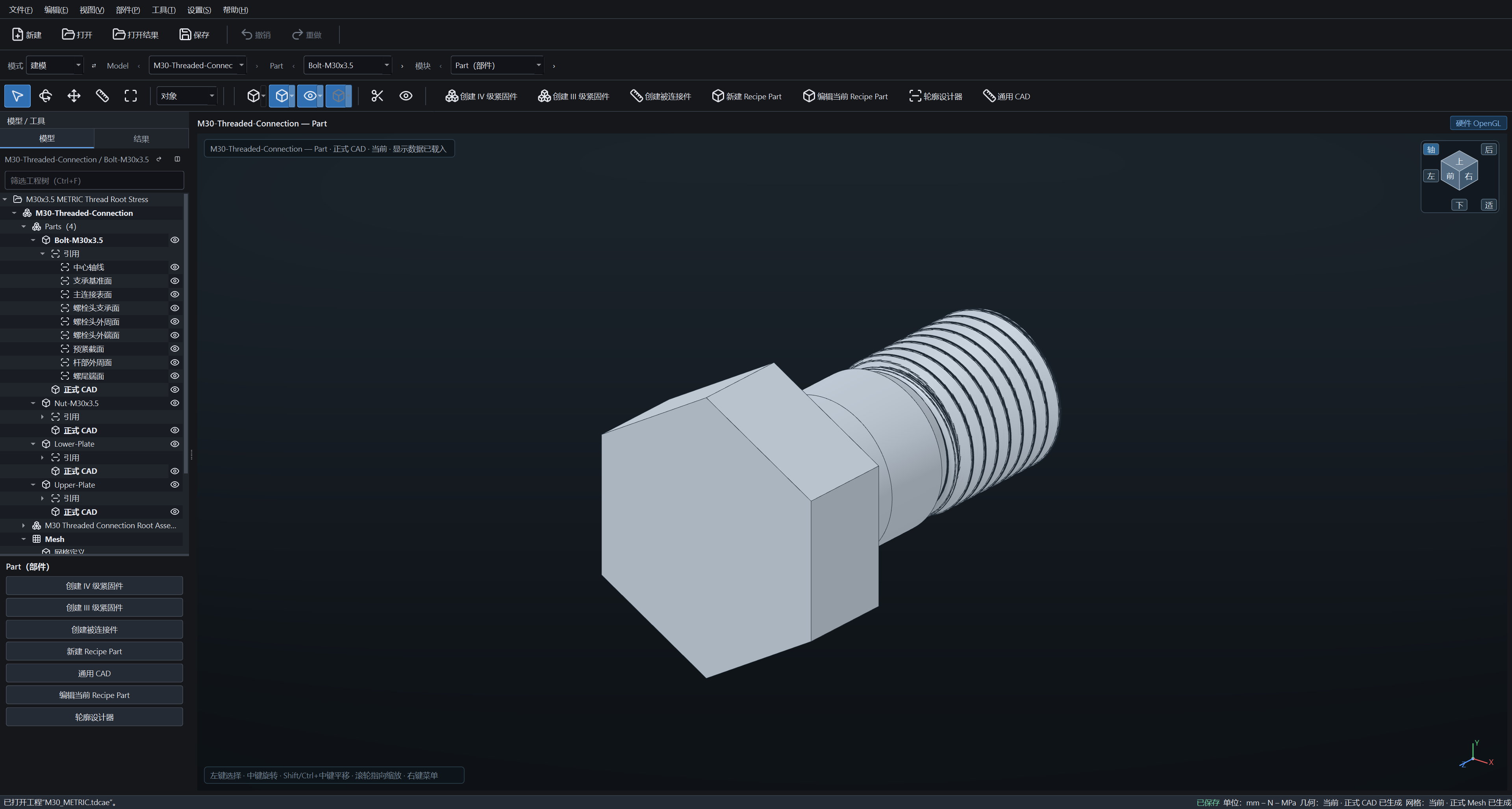This screenshot has width=1512, height=809.
Task: Activate the rotate view tool
Action: (45, 96)
